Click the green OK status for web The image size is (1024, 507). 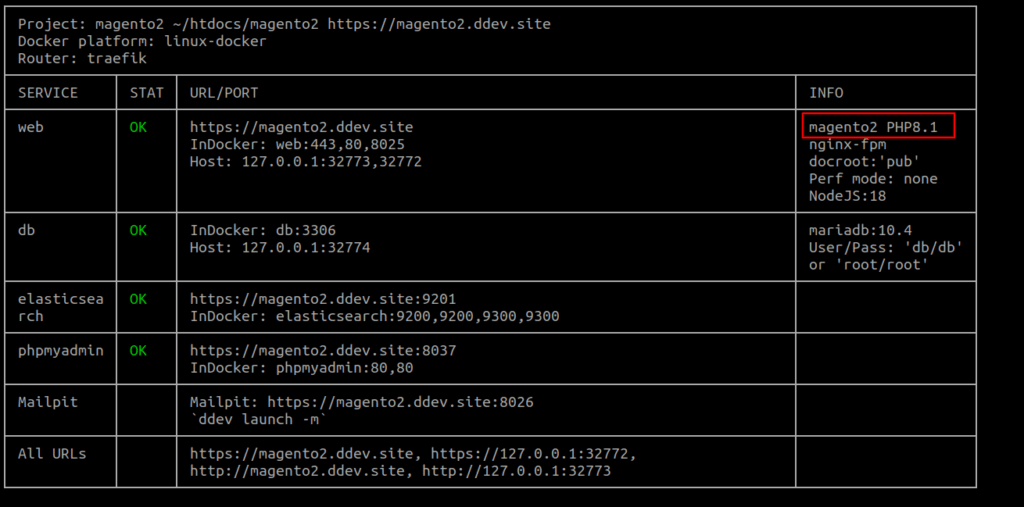click(x=138, y=127)
